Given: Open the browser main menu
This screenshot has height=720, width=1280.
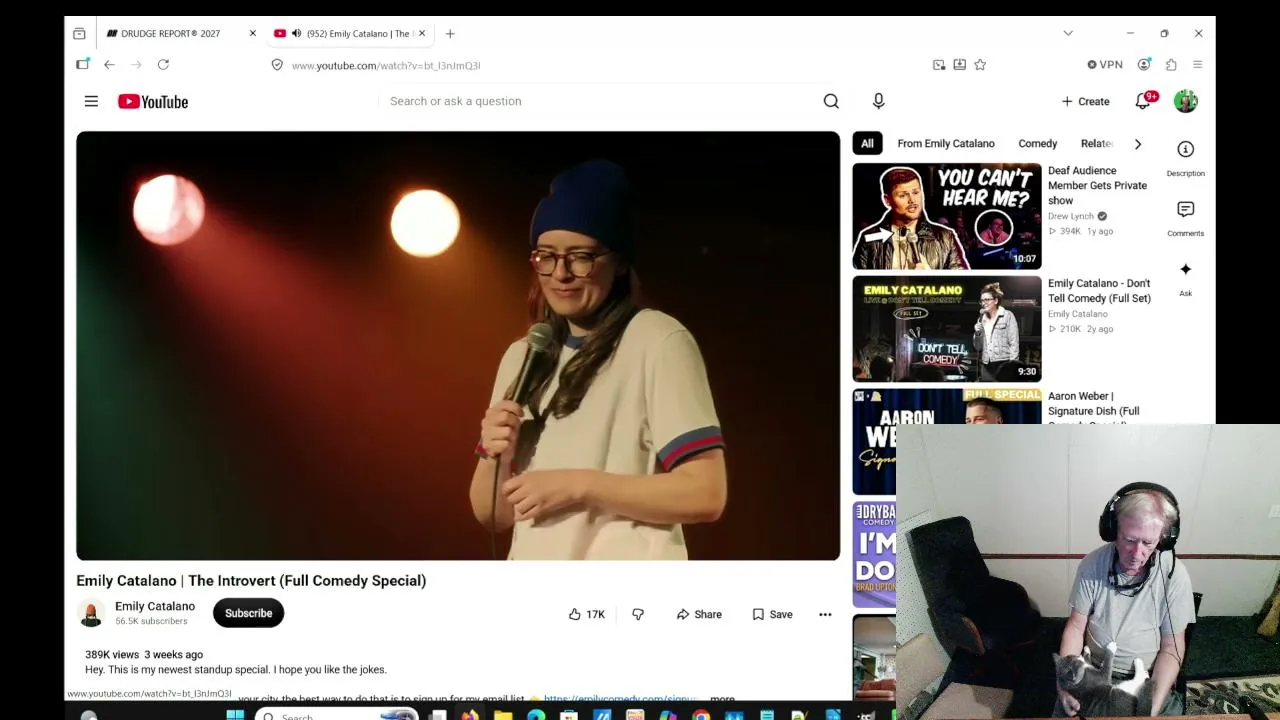Looking at the screenshot, I should pos(1197,65).
